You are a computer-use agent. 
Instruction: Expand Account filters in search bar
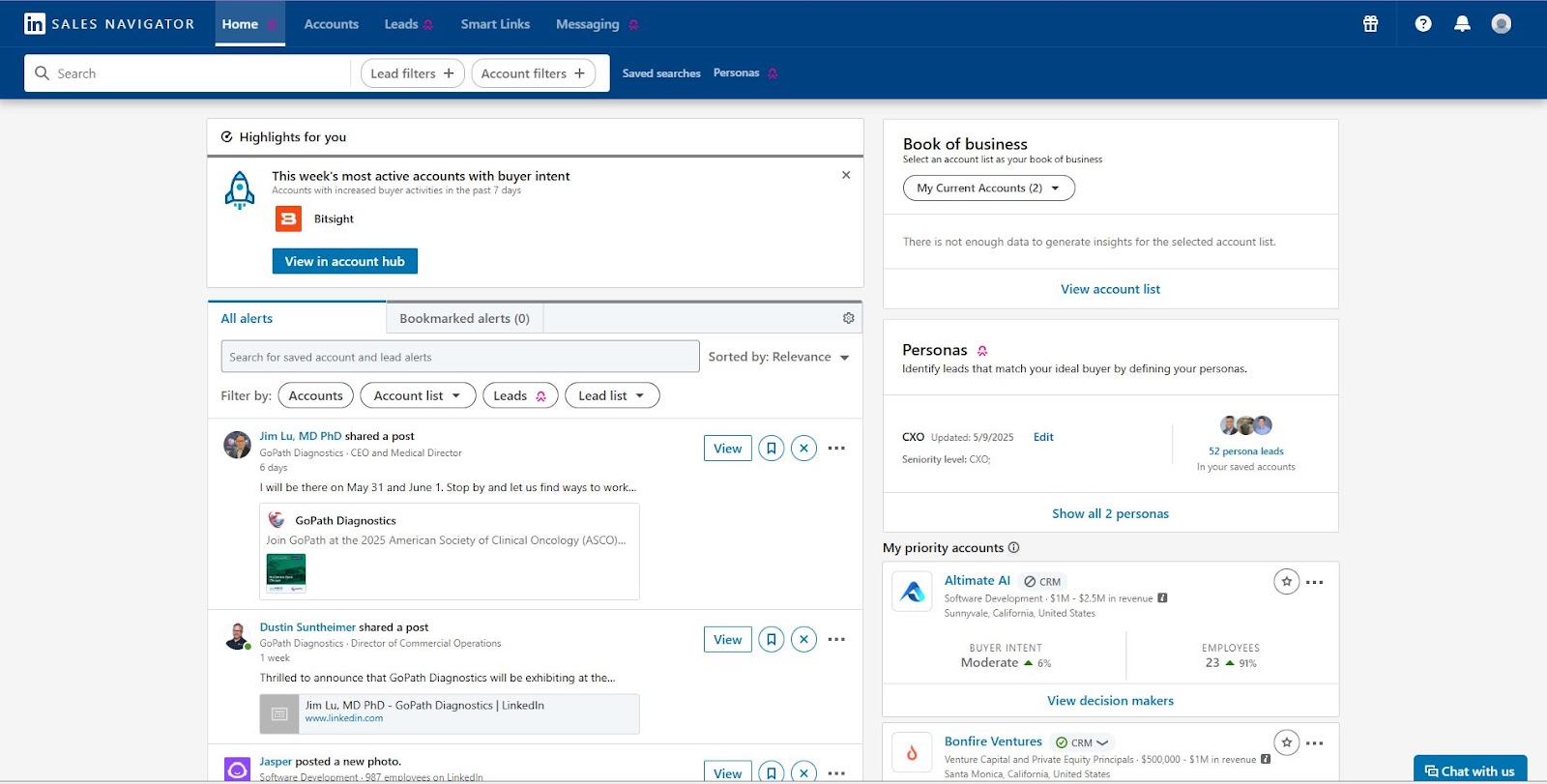533,73
